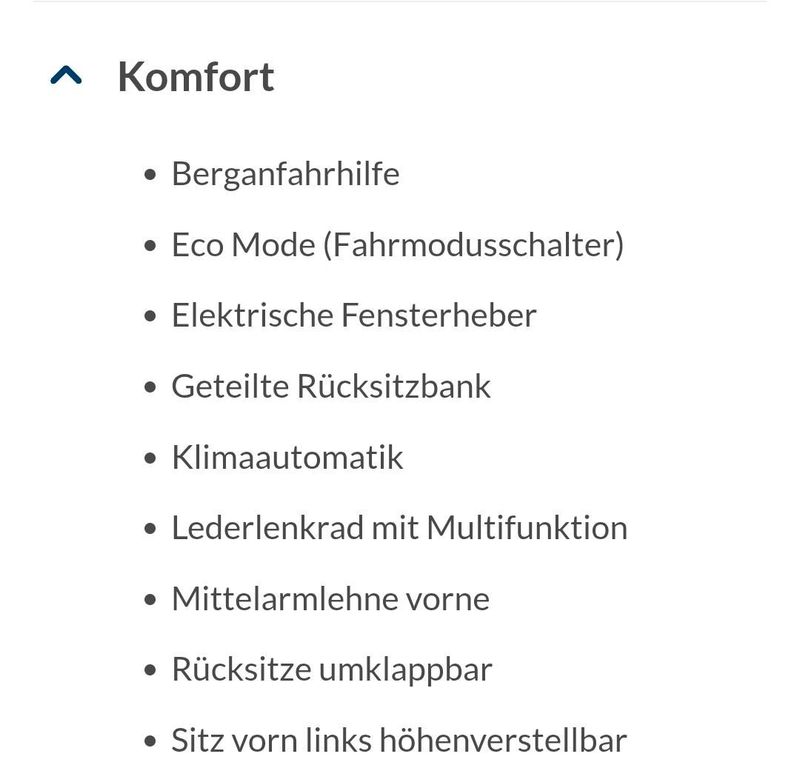
Task: Click the bullet before Berganfahrhilfe
Action: click(x=150, y=176)
